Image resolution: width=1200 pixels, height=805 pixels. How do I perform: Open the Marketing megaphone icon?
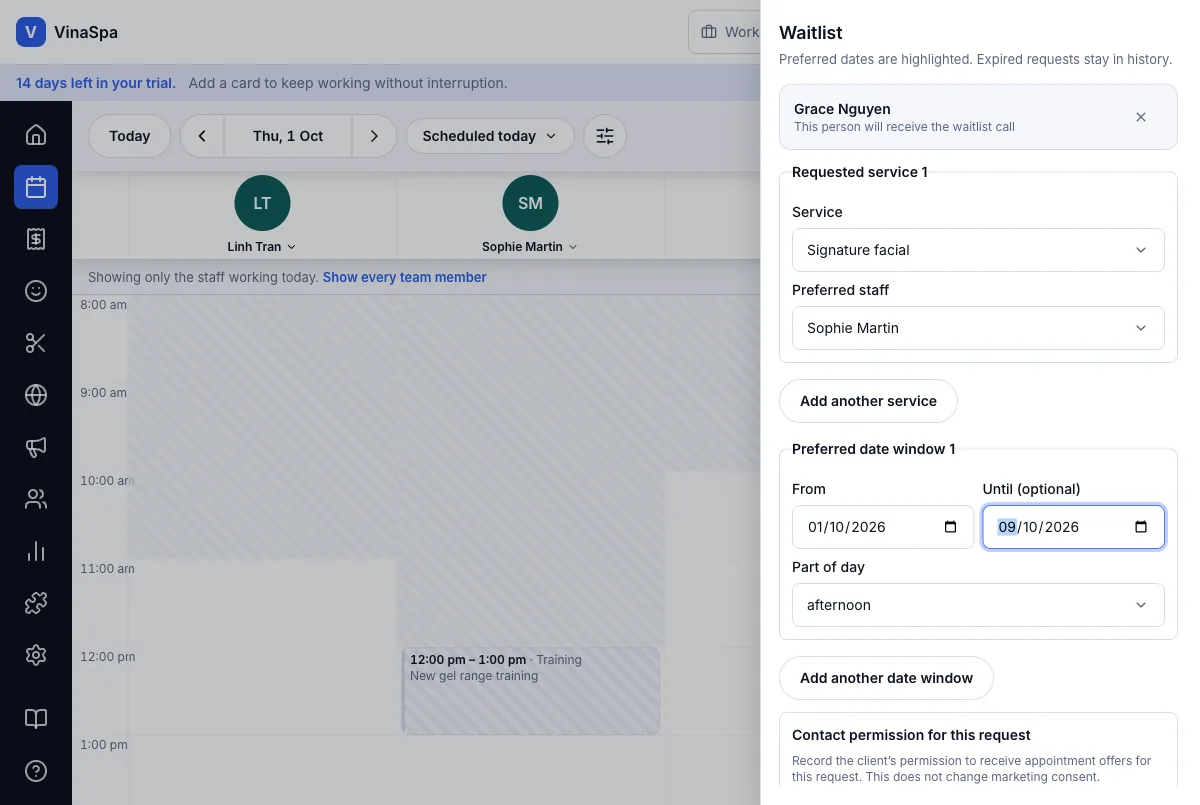point(36,447)
